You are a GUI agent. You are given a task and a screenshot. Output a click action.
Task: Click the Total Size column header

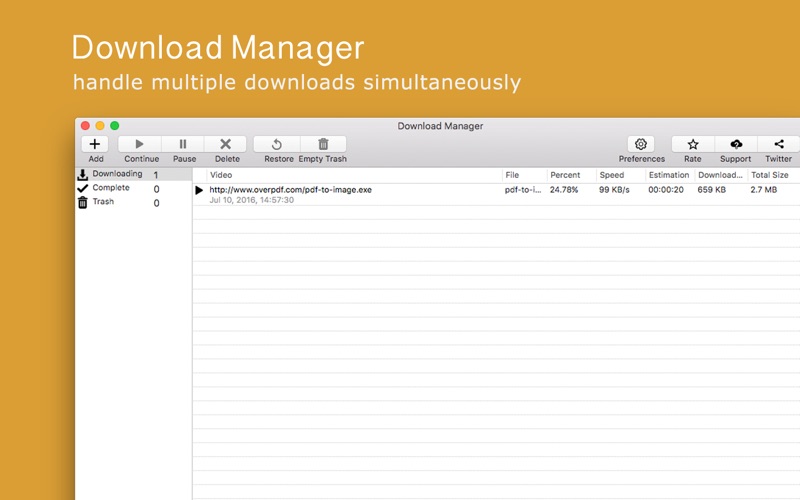(x=770, y=175)
